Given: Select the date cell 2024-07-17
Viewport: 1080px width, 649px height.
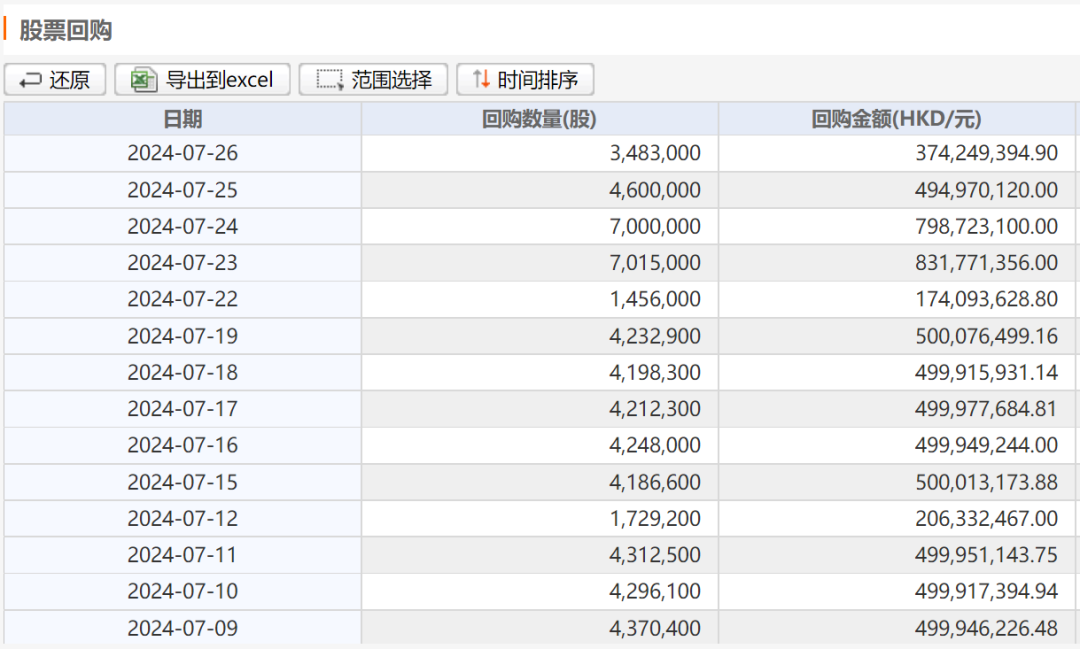Looking at the screenshot, I should coord(183,409).
